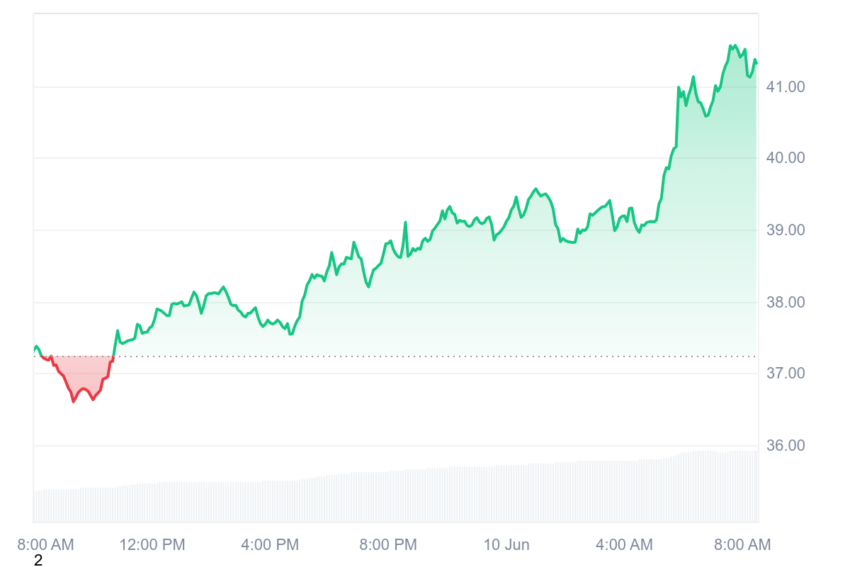Click the 40.00 price axis label
Screen dimensions: 850x567
click(785, 158)
